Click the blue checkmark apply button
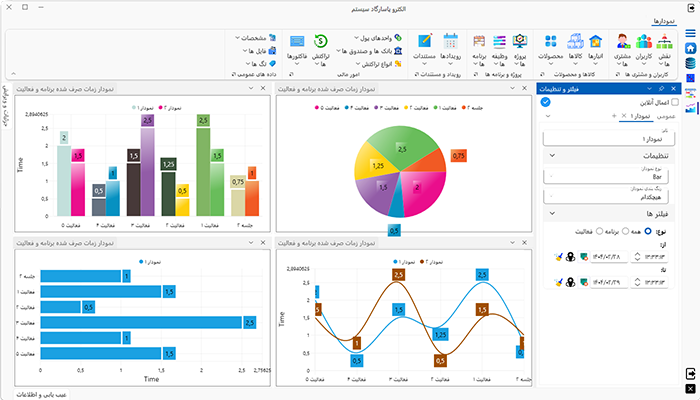Viewport: 700px width, 400px height. (544, 102)
